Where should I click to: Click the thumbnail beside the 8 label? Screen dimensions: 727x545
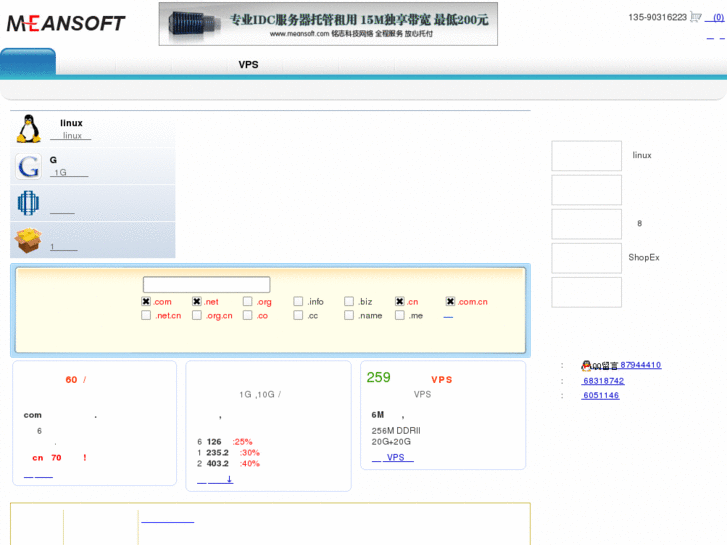[x=587, y=224]
